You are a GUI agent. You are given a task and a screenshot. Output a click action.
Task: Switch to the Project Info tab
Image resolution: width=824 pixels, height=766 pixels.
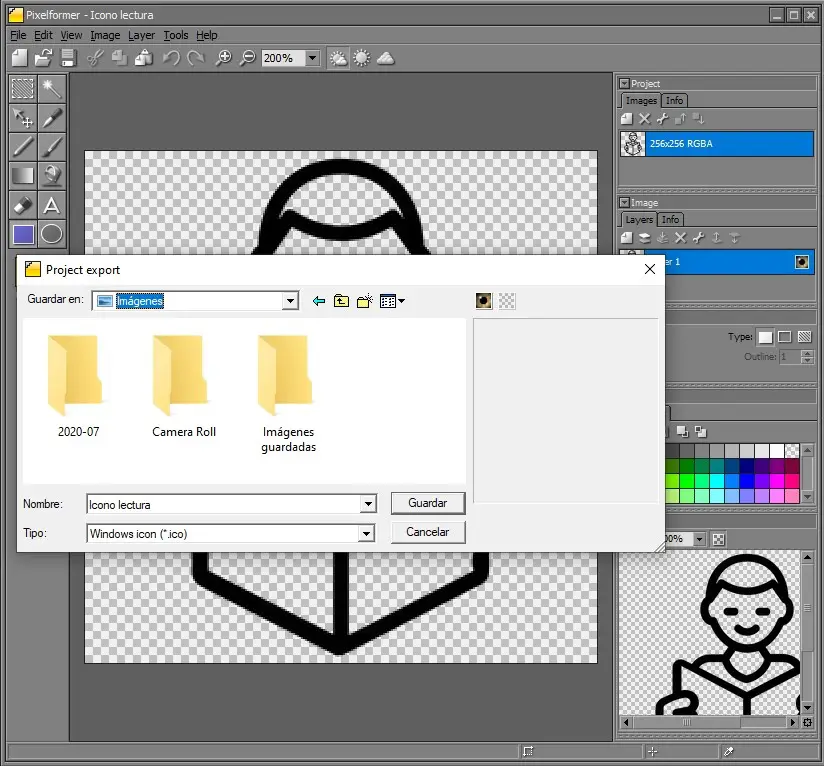[675, 101]
